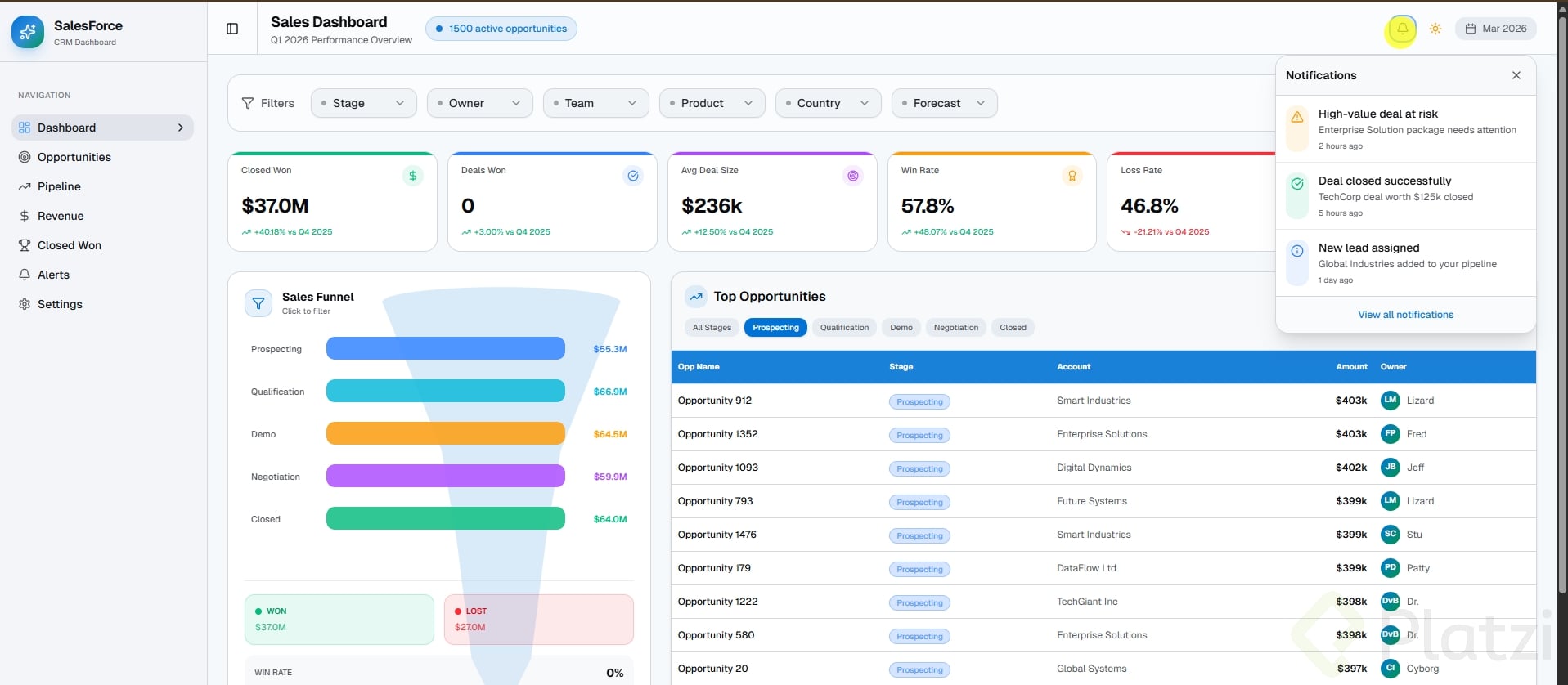
Task: Open the Pipeline navigation item
Action: (x=102, y=186)
